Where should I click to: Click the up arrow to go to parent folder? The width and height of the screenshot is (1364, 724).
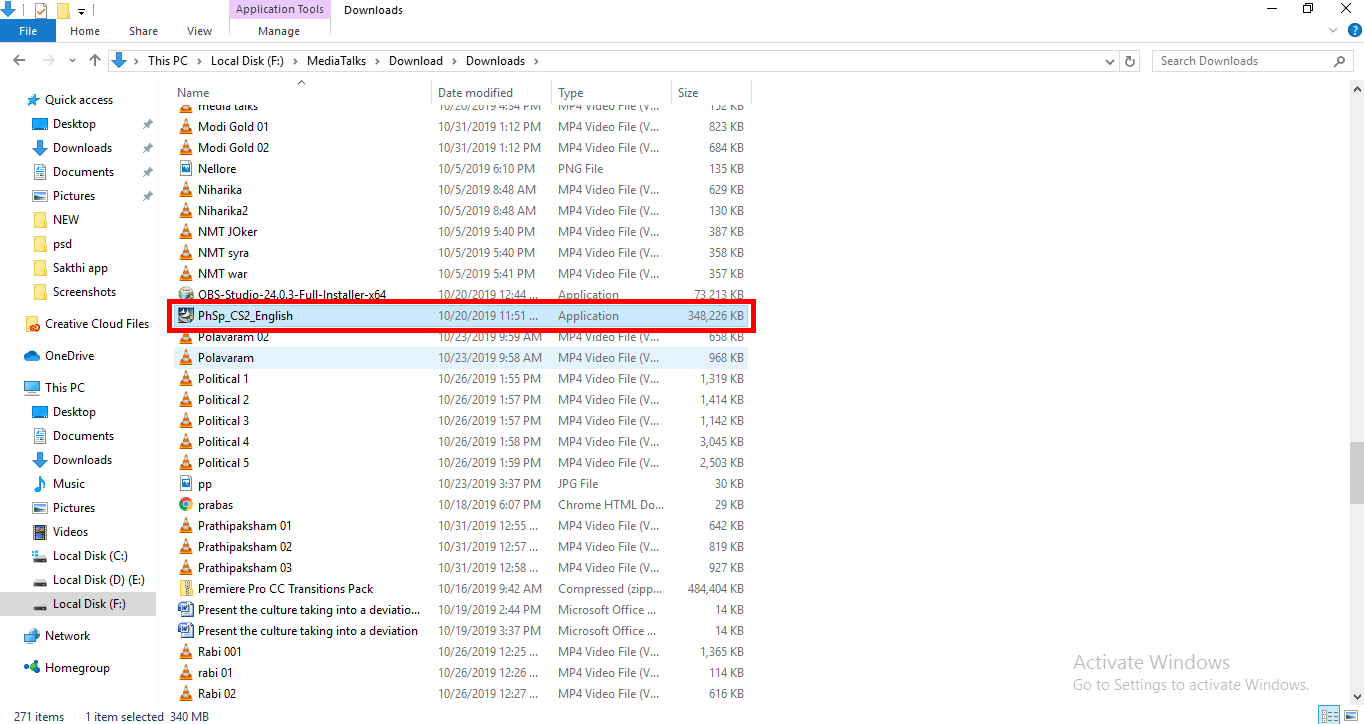(x=94, y=60)
